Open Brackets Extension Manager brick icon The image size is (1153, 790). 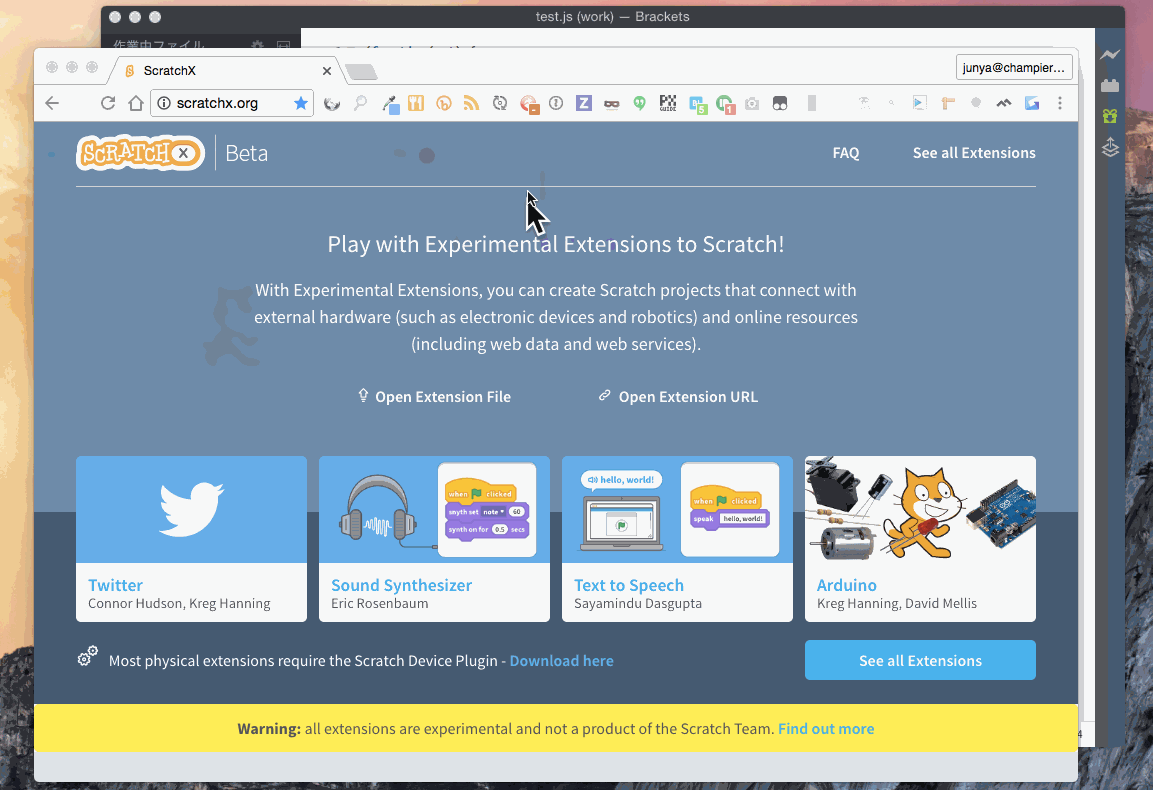pyautogui.click(x=1110, y=85)
